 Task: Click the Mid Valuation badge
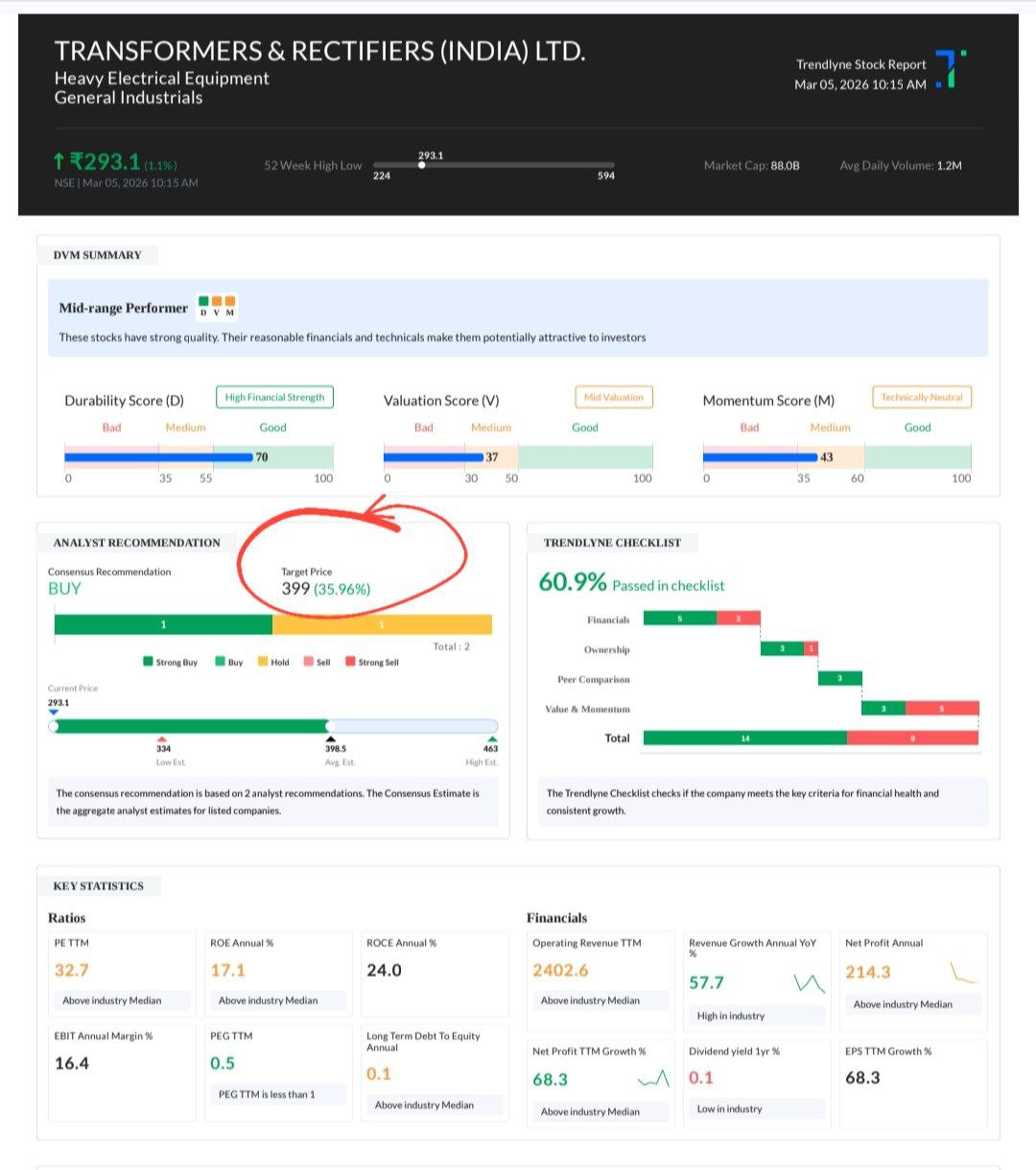[x=614, y=397]
